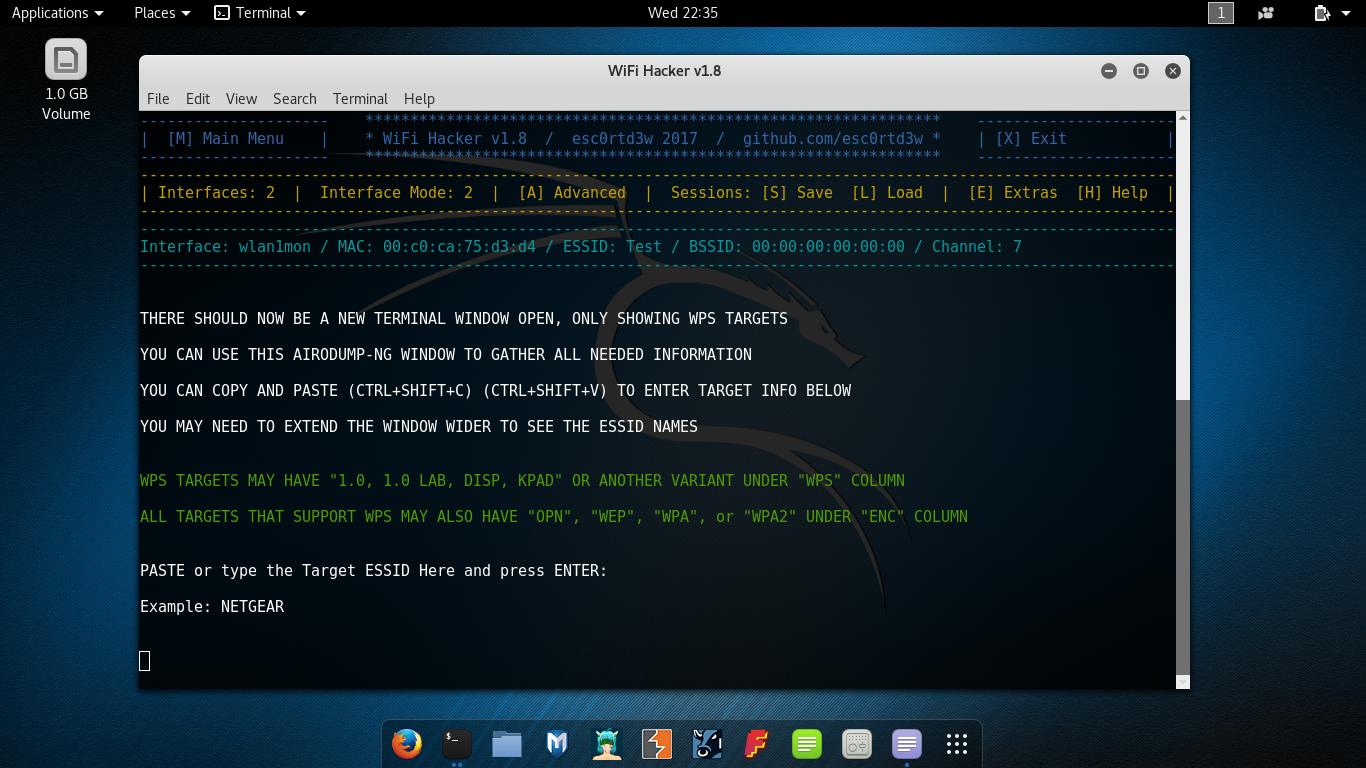Screen dimensions: 1366x768
Task: Minimize the WiFi Hacker window
Action: pos(1109,71)
